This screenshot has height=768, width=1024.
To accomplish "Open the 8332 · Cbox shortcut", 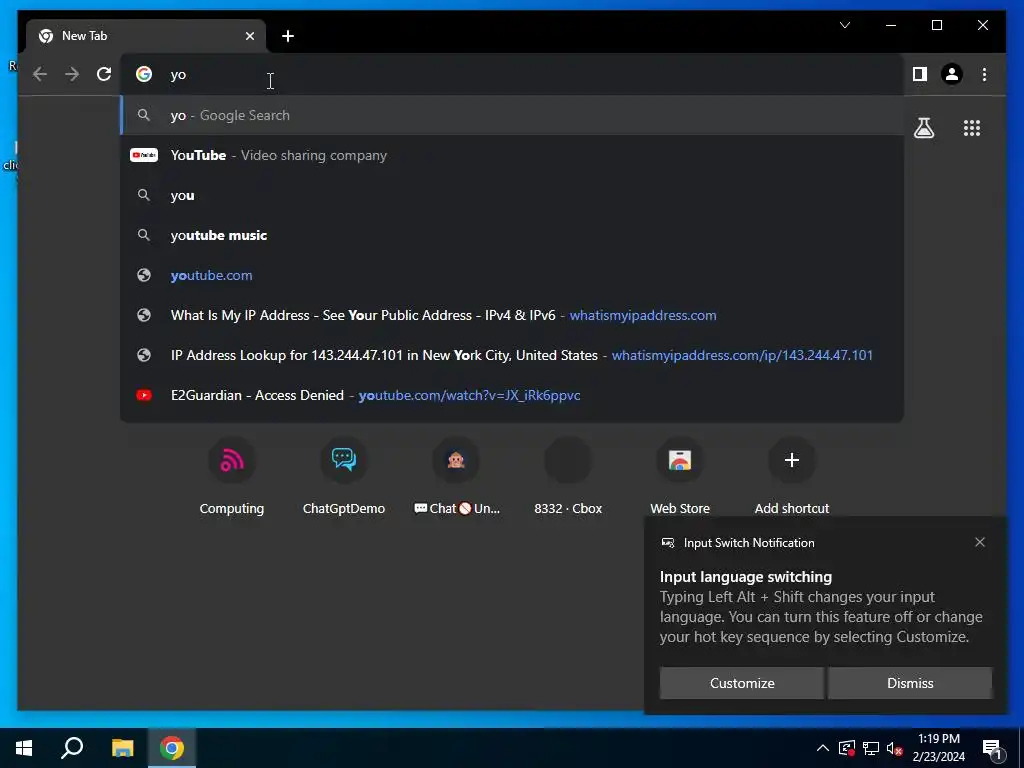I will (x=568, y=477).
